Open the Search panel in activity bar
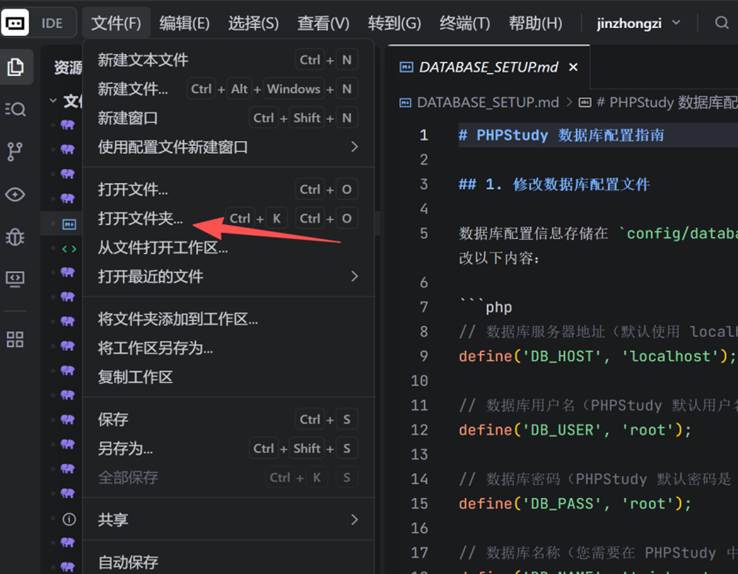 [x=16, y=109]
